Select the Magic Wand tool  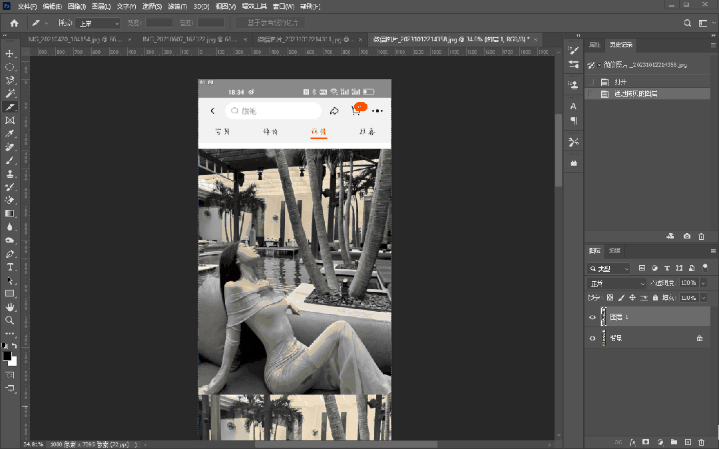point(10,94)
